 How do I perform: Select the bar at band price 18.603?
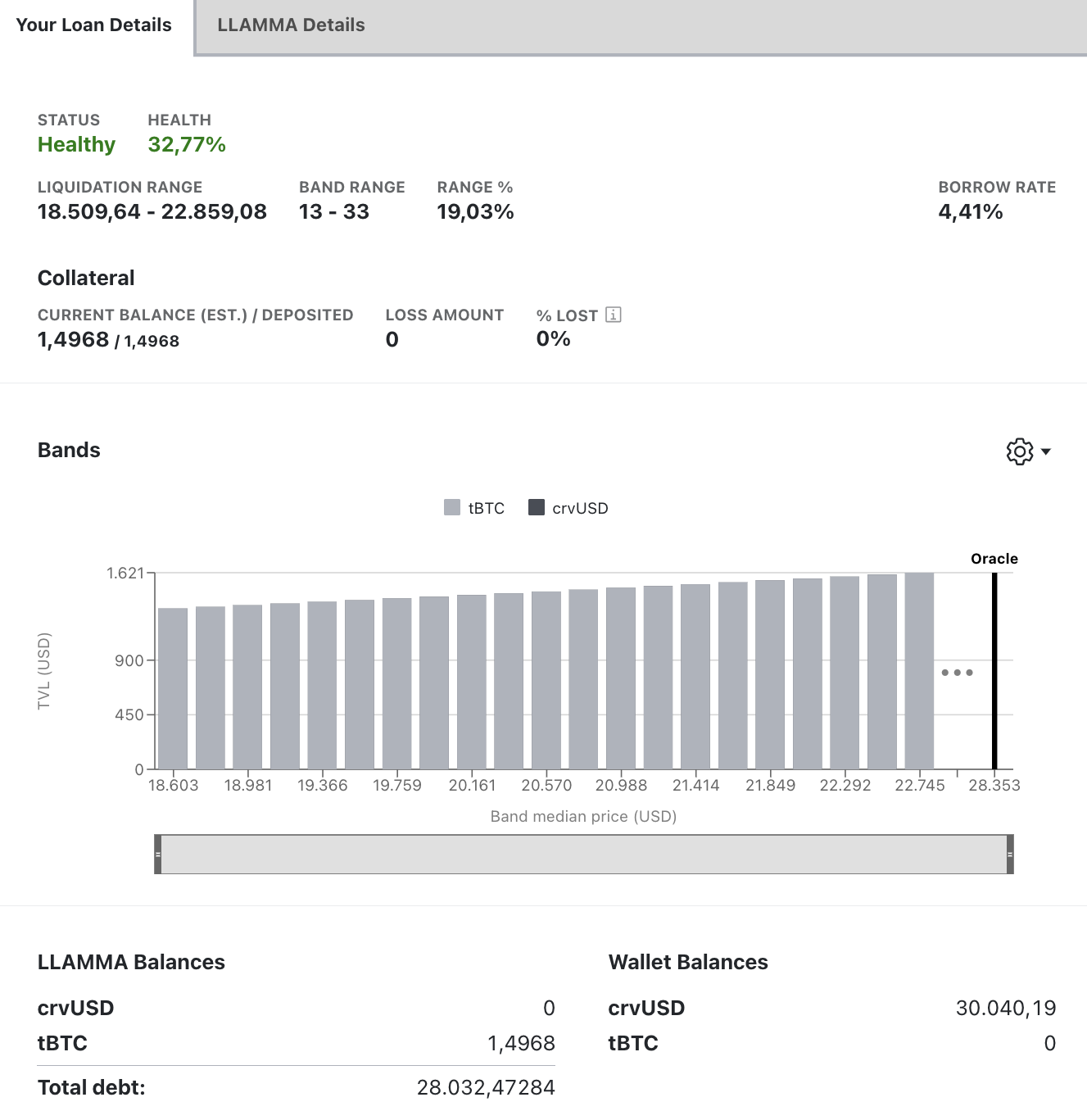(173, 688)
